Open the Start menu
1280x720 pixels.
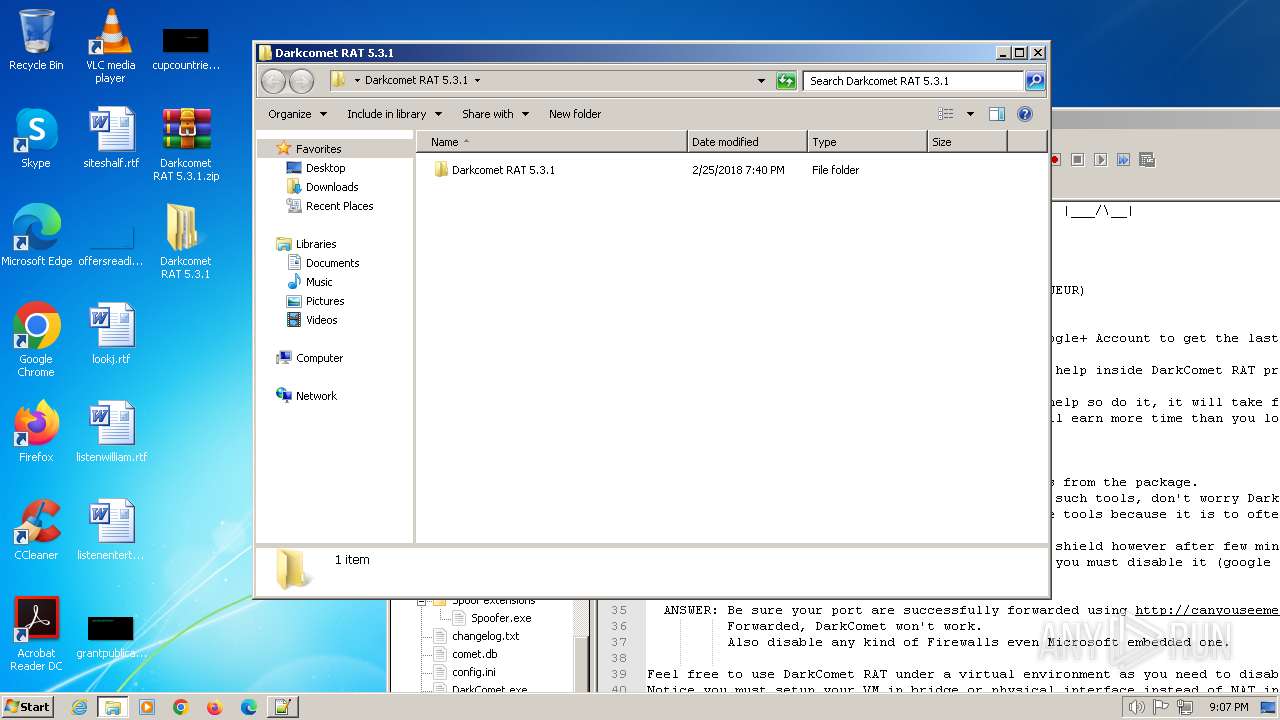(27, 707)
